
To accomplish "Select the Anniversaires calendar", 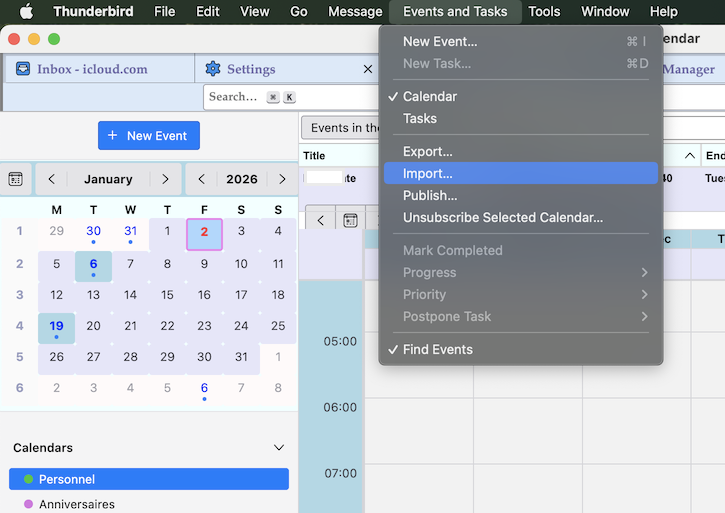I will (x=149, y=504).
